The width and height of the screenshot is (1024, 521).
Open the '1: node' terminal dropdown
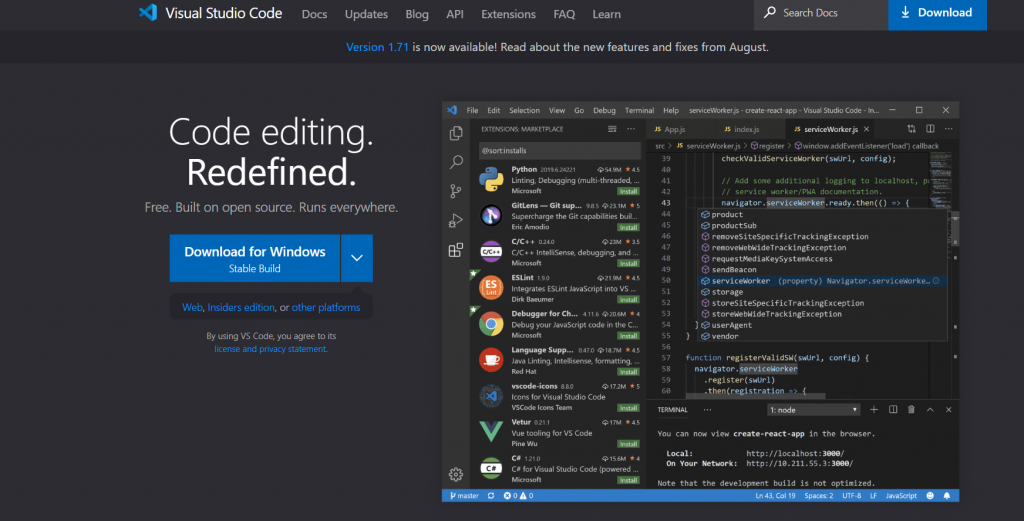pyautogui.click(x=813, y=410)
